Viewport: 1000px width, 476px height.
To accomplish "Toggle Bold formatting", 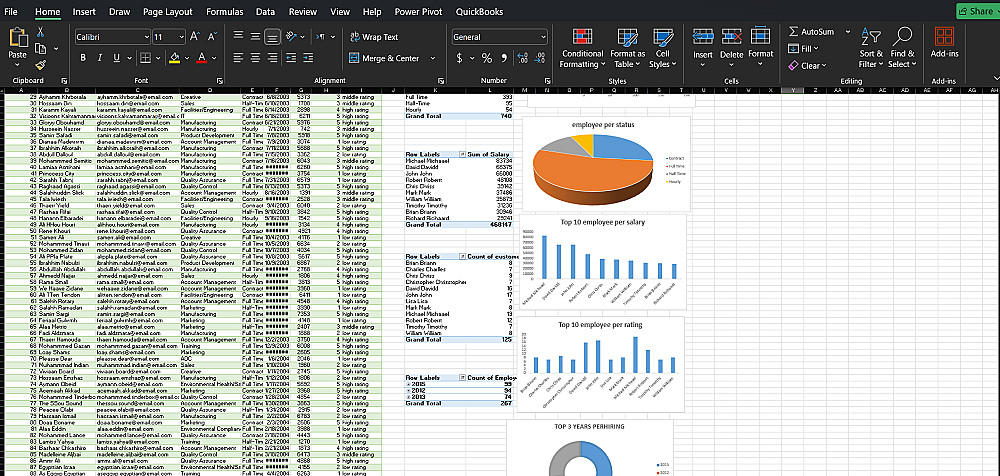I will pyautogui.click(x=81, y=59).
